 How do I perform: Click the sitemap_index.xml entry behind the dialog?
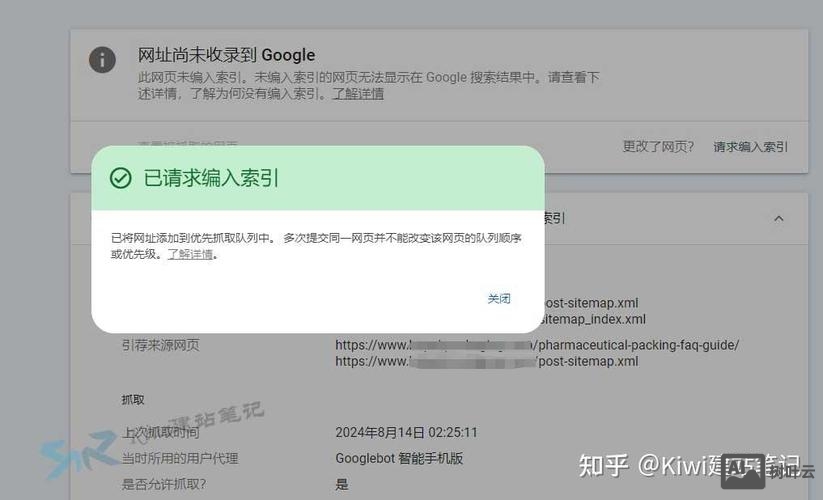[593, 319]
